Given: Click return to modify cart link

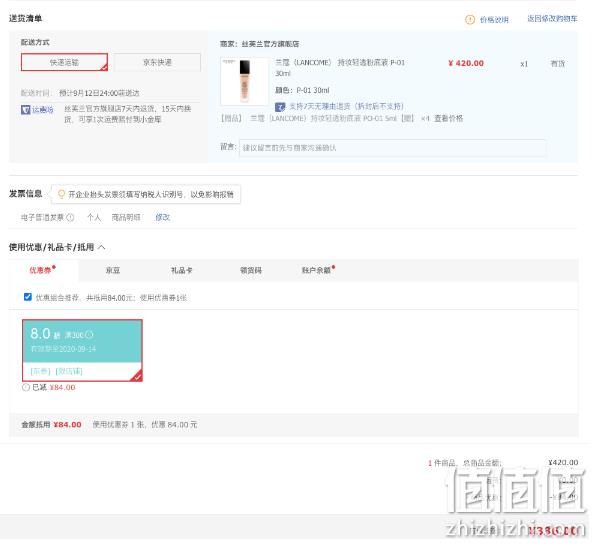Looking at the screenshot, I should click(552, 19).
